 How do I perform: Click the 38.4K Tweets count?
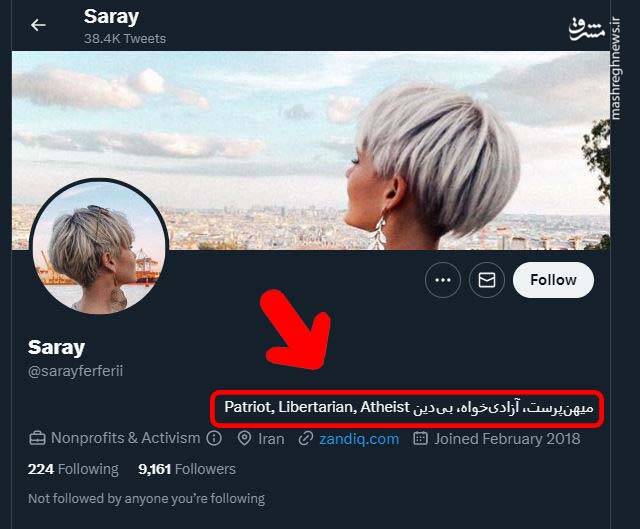pyautogui.click(x=125, y=38)
